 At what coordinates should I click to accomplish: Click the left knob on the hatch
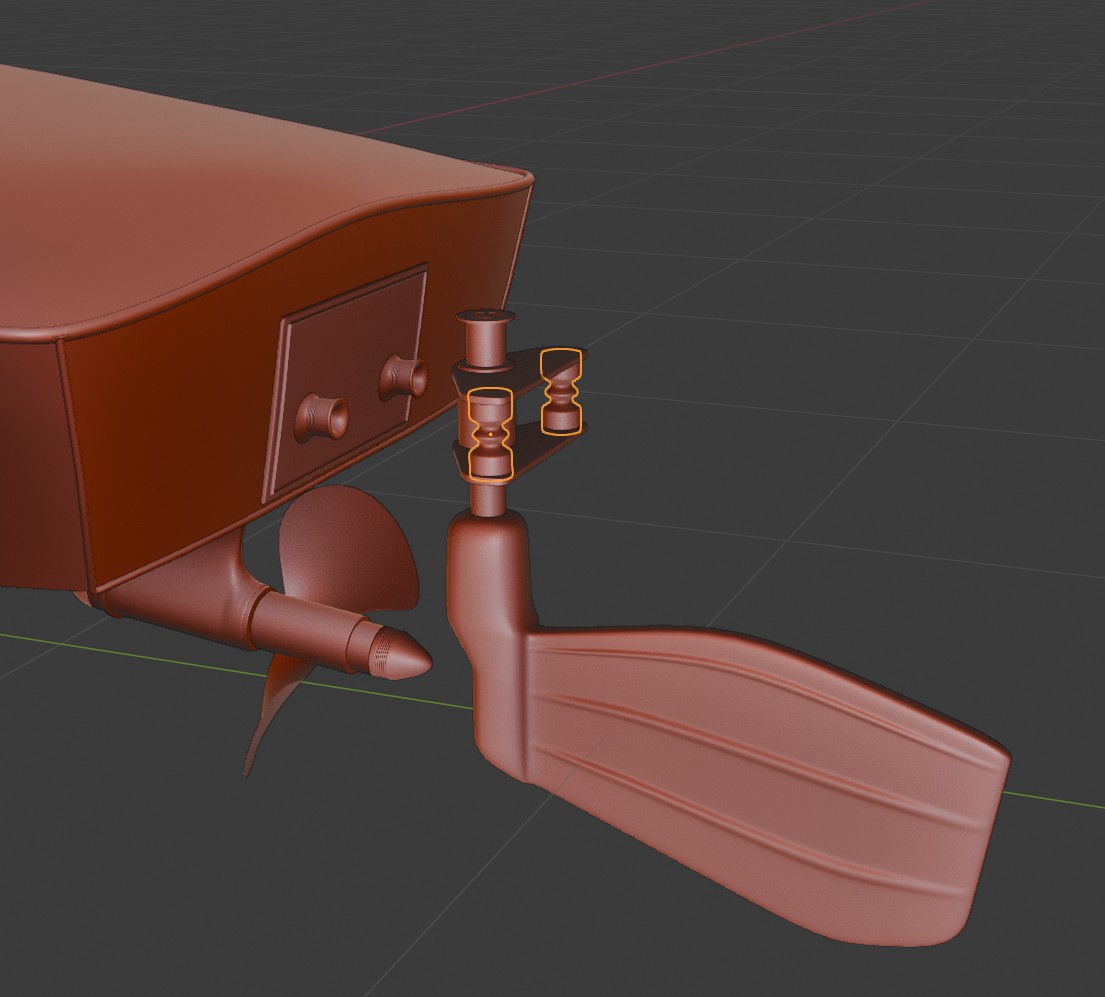tap(321, 417)
